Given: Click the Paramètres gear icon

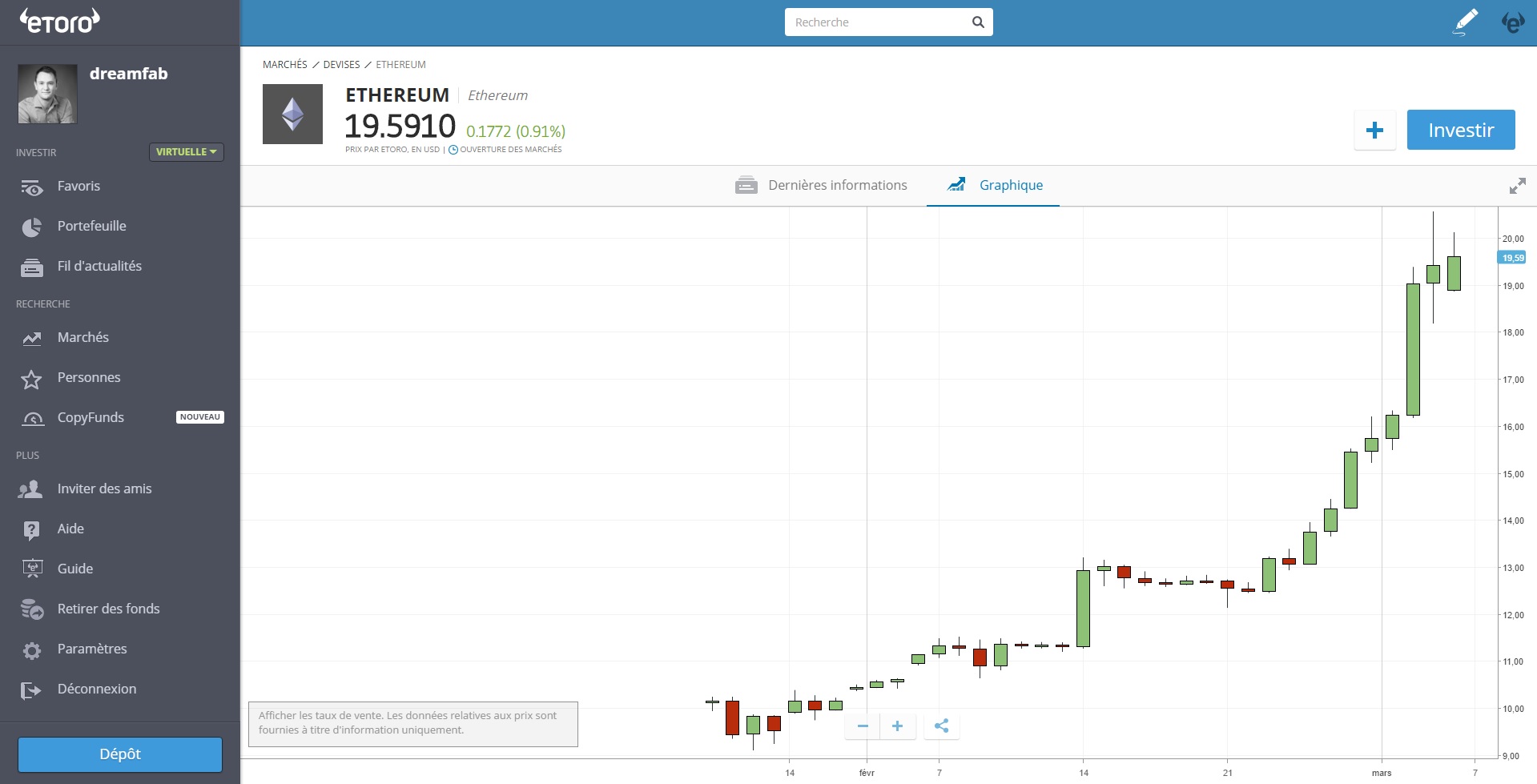Looking at the screenshot, I should tap(32, 650).
